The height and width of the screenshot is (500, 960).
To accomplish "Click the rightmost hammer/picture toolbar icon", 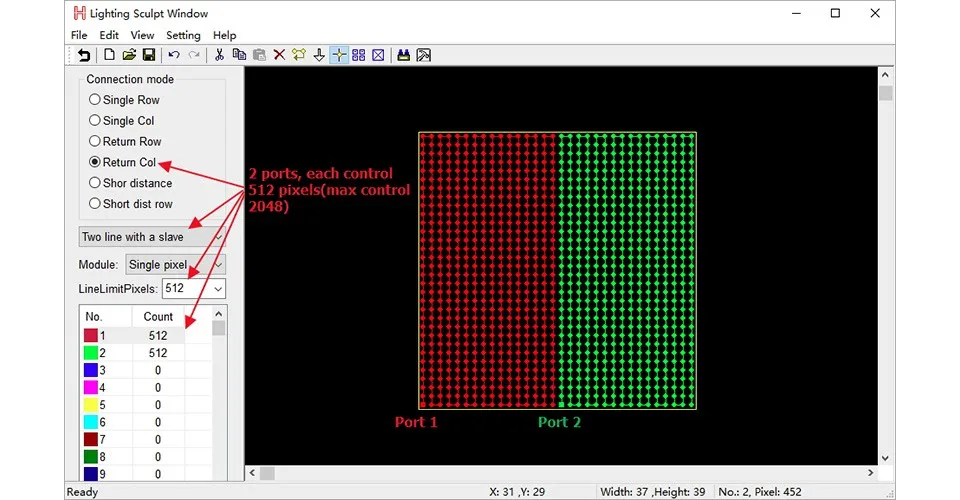I will tap(424, 55).
